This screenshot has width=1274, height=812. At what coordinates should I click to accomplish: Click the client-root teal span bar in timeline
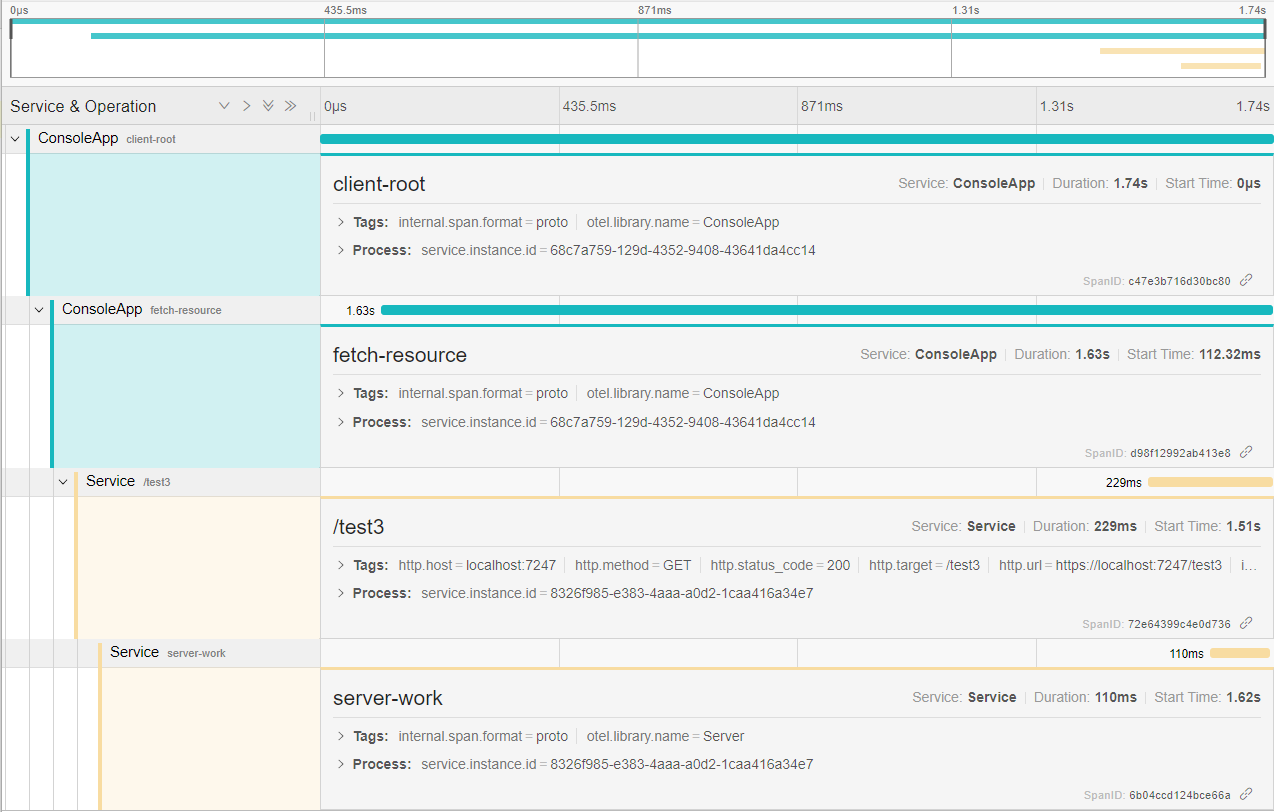coord(796,139)
